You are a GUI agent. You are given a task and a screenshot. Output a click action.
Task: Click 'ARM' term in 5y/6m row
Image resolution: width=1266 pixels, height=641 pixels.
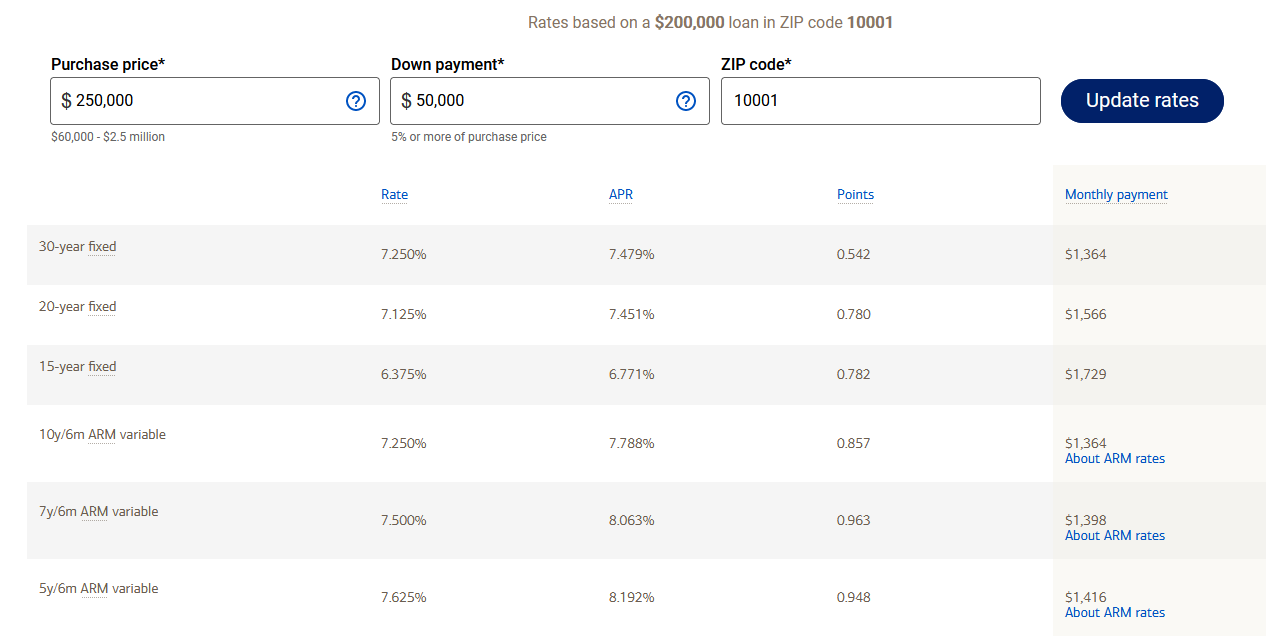click(x=94, y=589)
